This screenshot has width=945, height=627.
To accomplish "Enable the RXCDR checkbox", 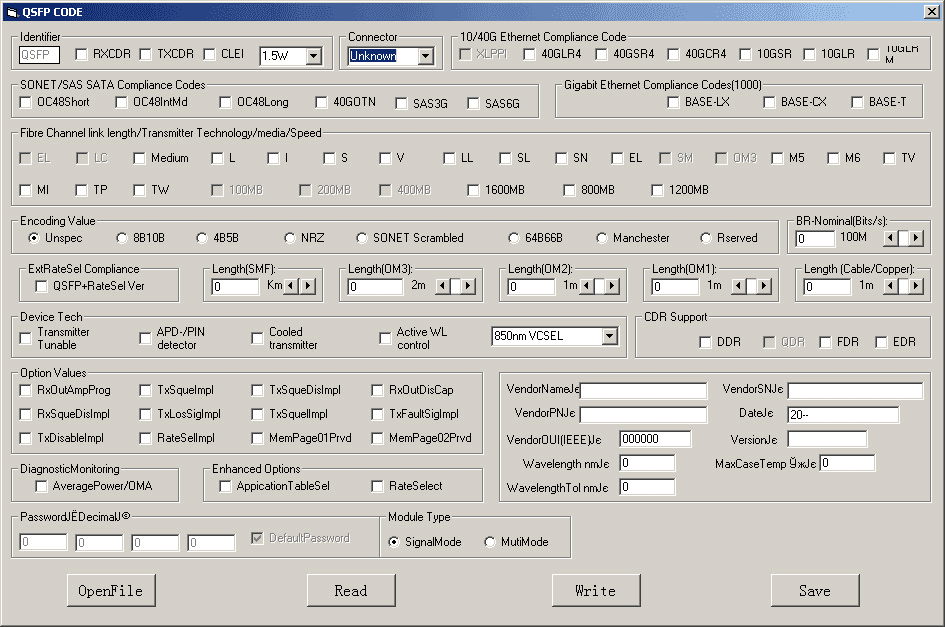I will click(84, 54).
